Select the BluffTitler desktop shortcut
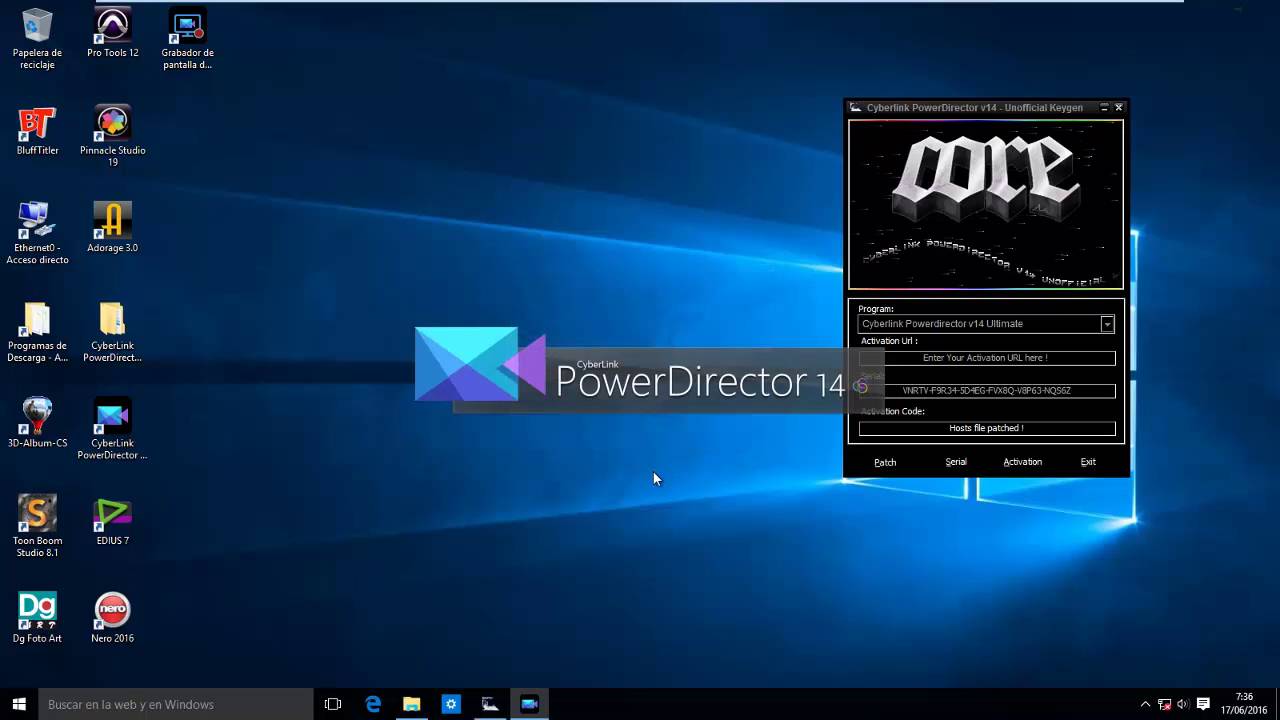Image resolution: width=1280 pixels, height=720 pixels. click(x=37, y=131)
